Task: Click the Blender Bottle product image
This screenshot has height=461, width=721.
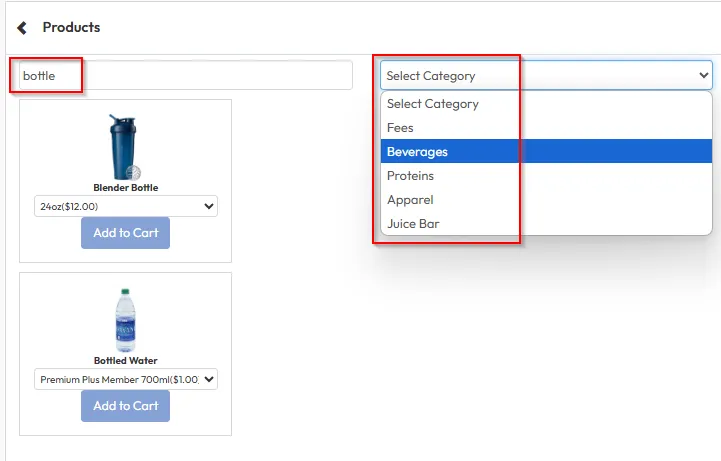Action: pyautogui.click(x=125, y=146)
